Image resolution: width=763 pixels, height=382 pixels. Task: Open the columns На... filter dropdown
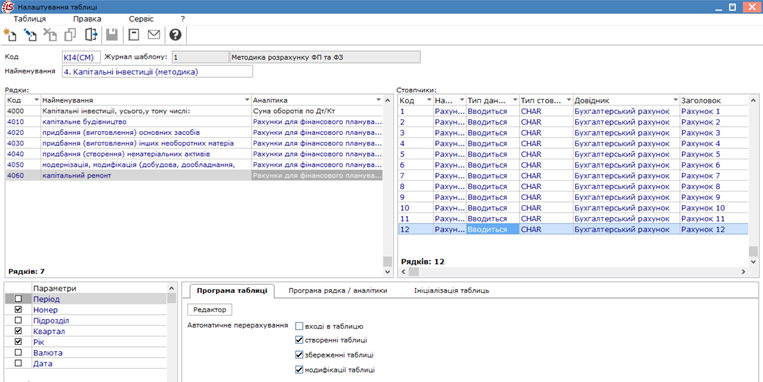pyautogui.click(x=462, y=100)
